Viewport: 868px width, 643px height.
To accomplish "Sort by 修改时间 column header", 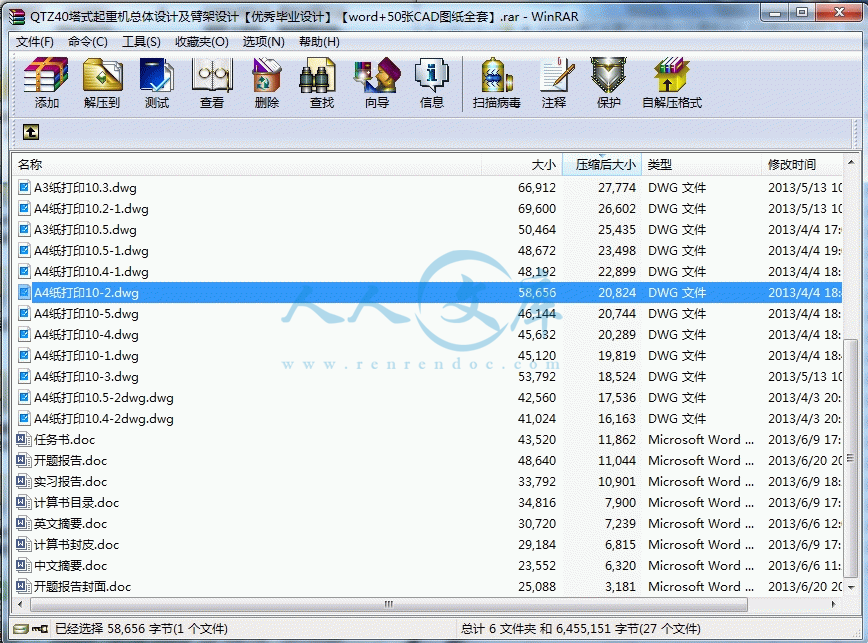I will (802, 164).
